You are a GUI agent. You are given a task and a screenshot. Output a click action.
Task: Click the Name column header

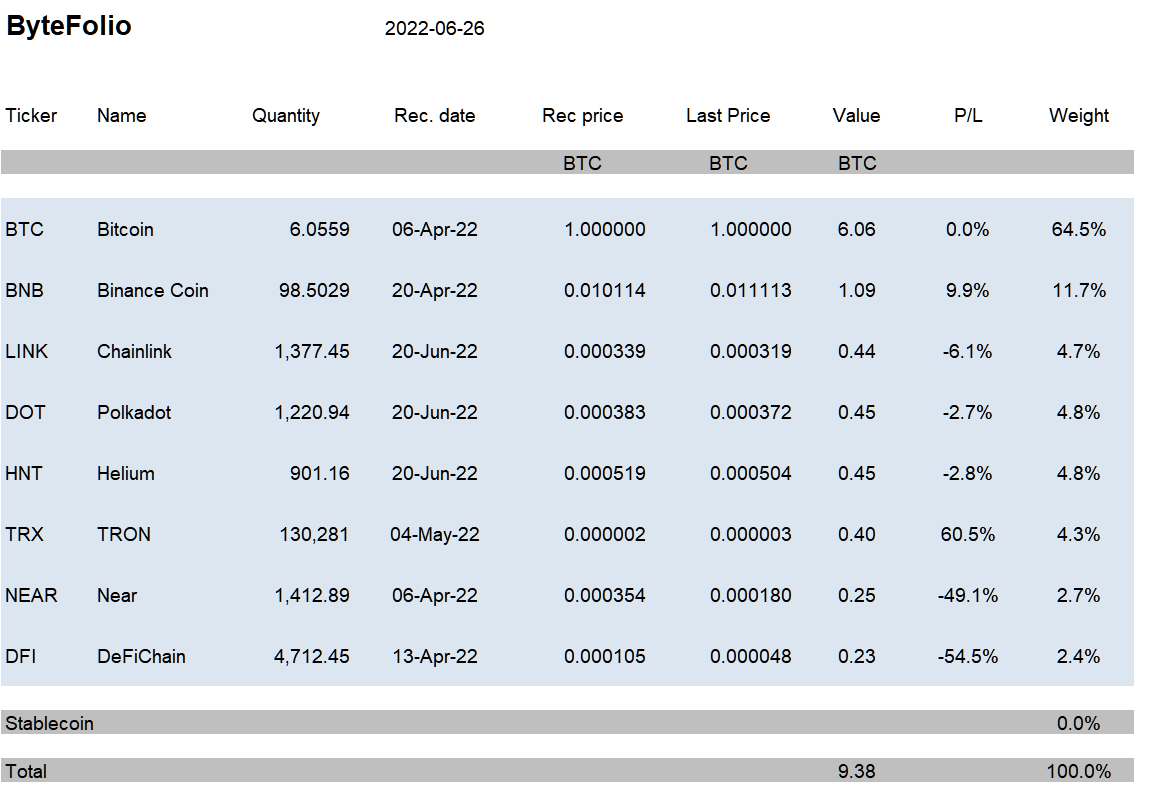tap(122, 116)
